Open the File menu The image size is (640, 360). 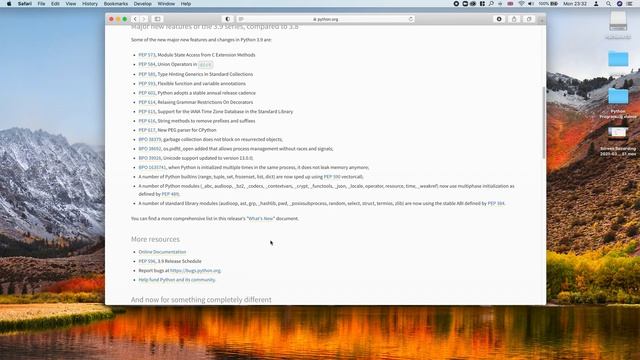(42, 4)
